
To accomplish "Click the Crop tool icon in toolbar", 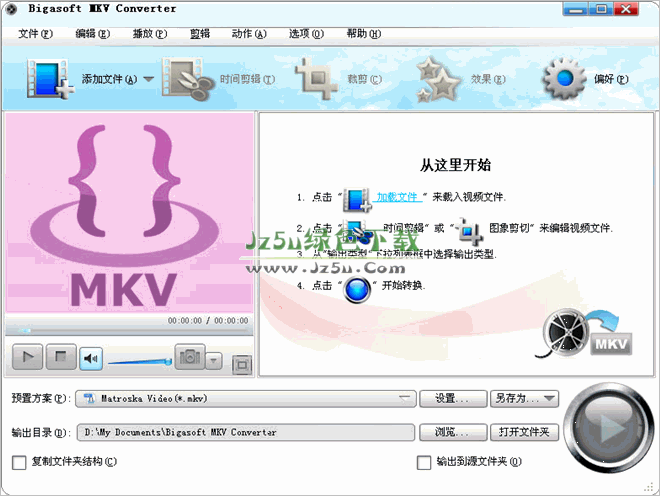I will pyautogui.click(x=317, y=79).
